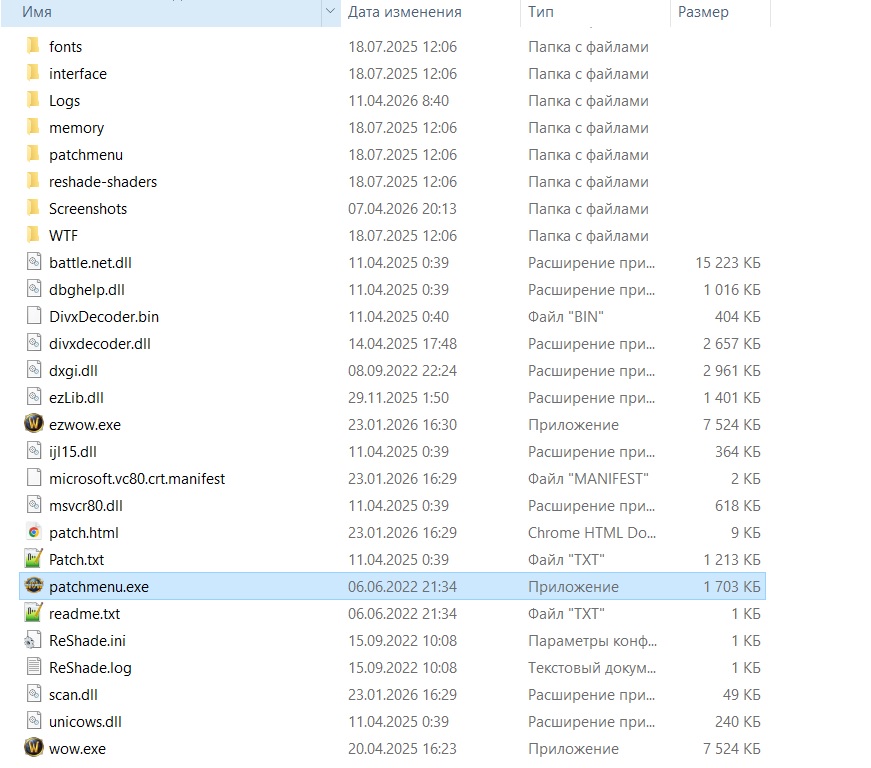Click the ReShade.ini settings file icon

click(33, 640)
